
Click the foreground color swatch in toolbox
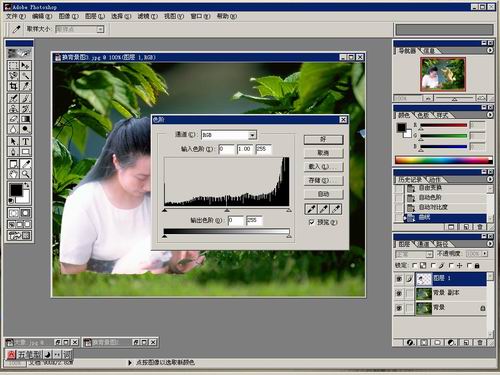coord(16,190)
